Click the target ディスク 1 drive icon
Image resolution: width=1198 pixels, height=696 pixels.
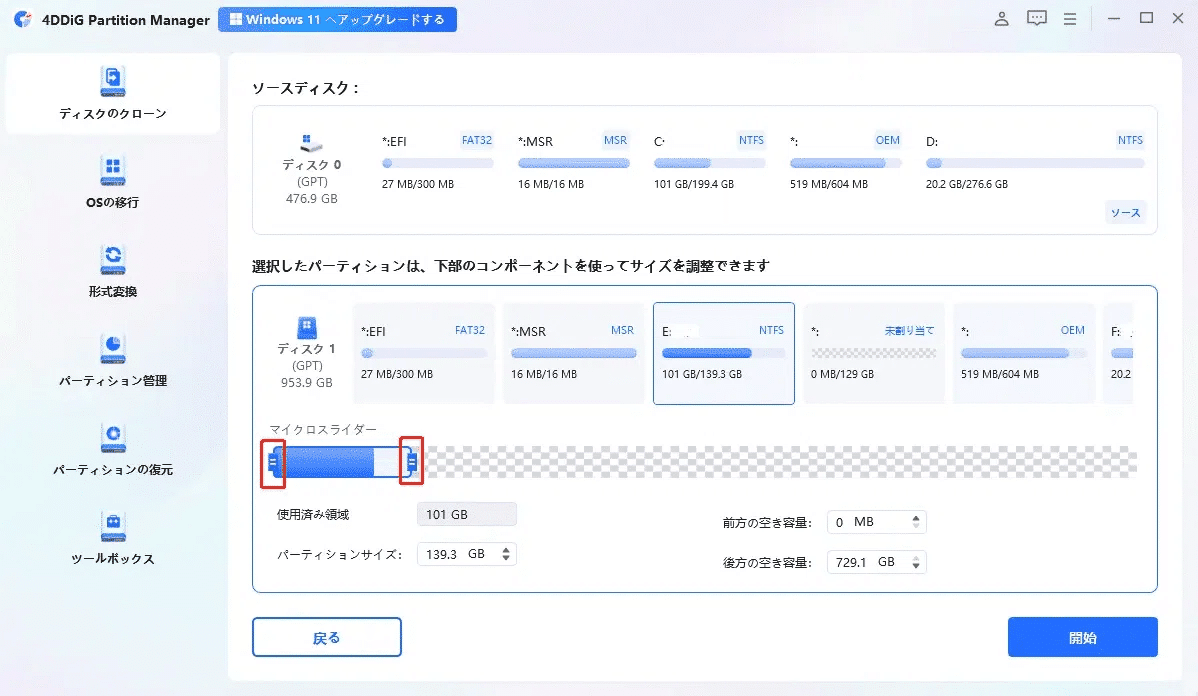pos(306,328)
